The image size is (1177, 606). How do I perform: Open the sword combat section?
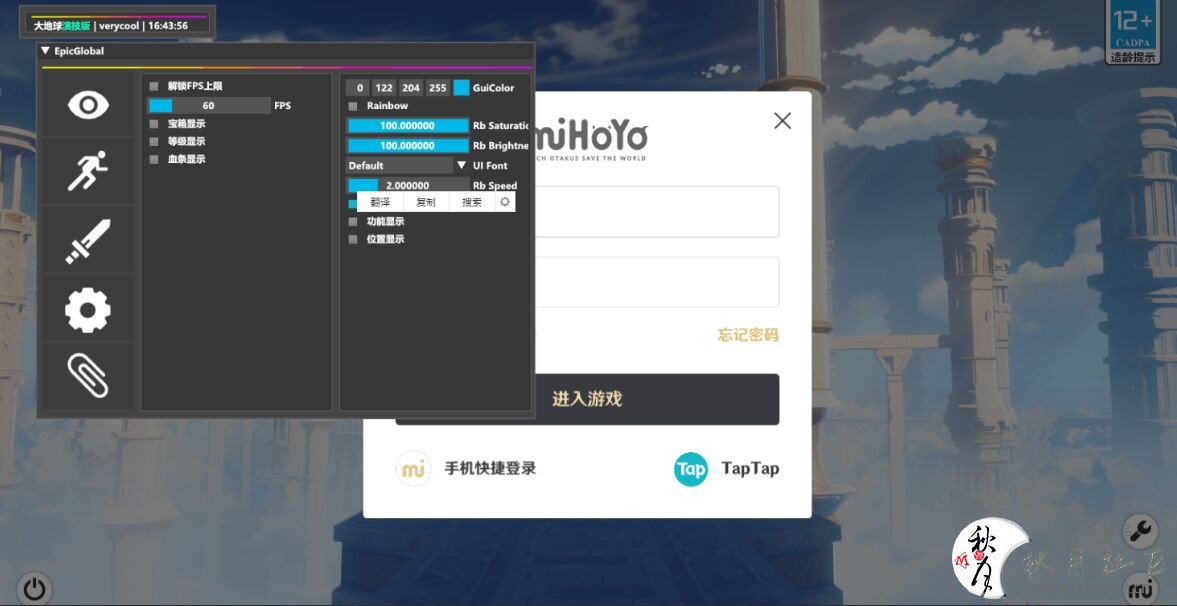(x=88, y=241)
